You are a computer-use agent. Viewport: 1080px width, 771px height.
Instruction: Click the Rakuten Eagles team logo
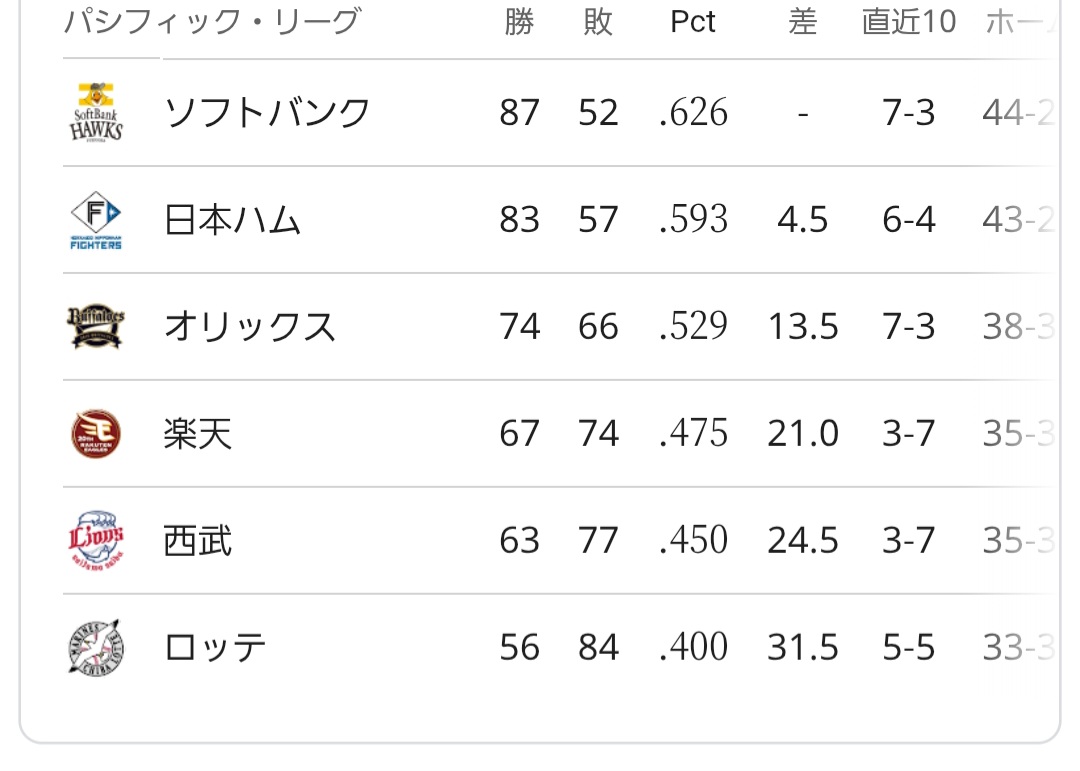pyautogui.click(x=97, y=434)
